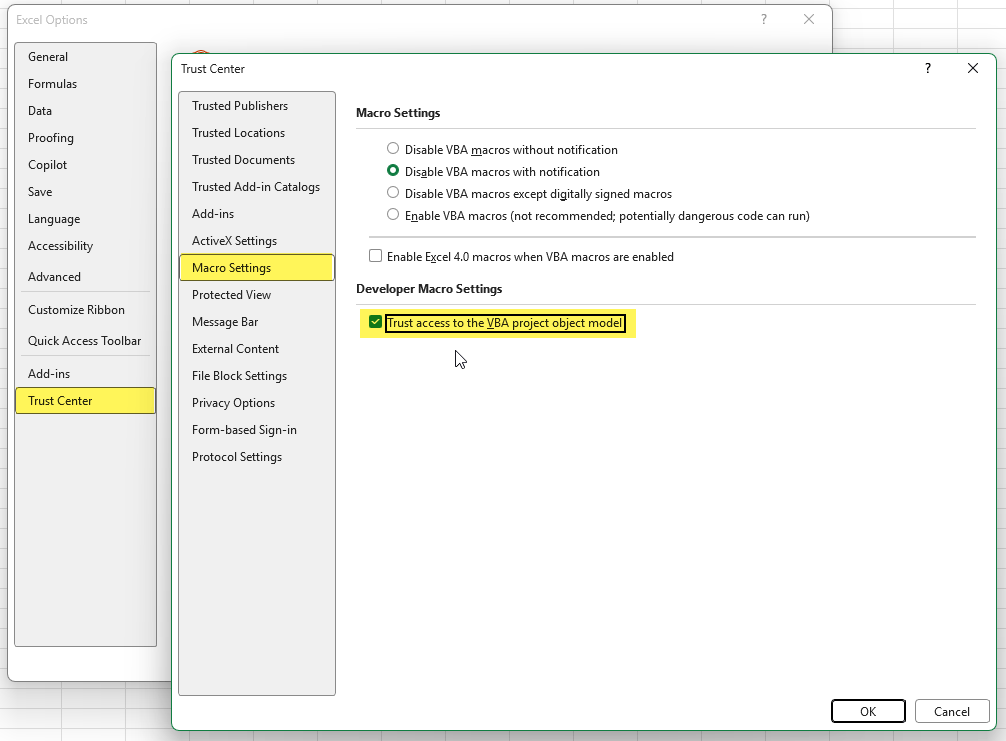The height and width of the screenshot is (741, 1006).
Task: Select Enable VBA macros option
Action: coord(393,214)
